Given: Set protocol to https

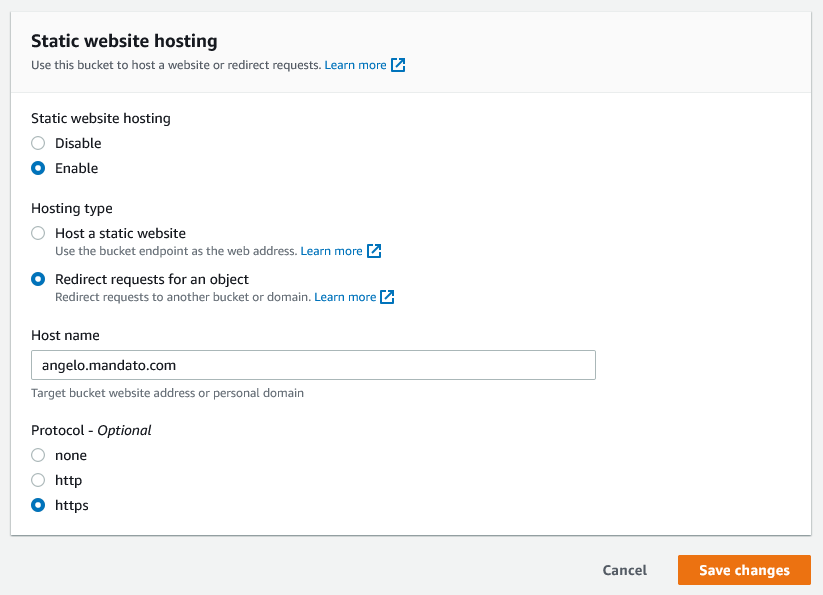Looking at the screenshot, I should 38,505.
